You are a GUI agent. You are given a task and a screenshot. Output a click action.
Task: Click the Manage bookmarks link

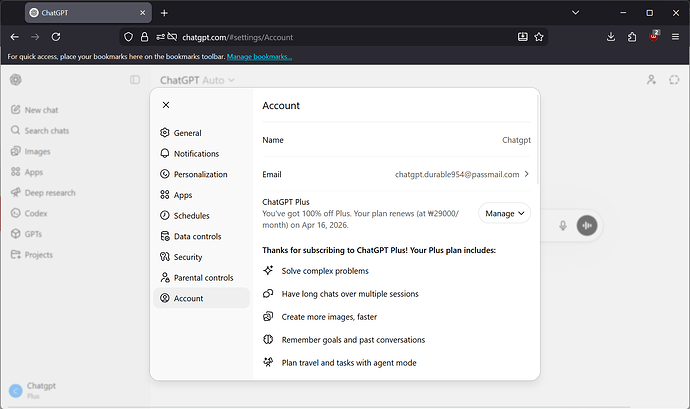[x=259, y=56]
